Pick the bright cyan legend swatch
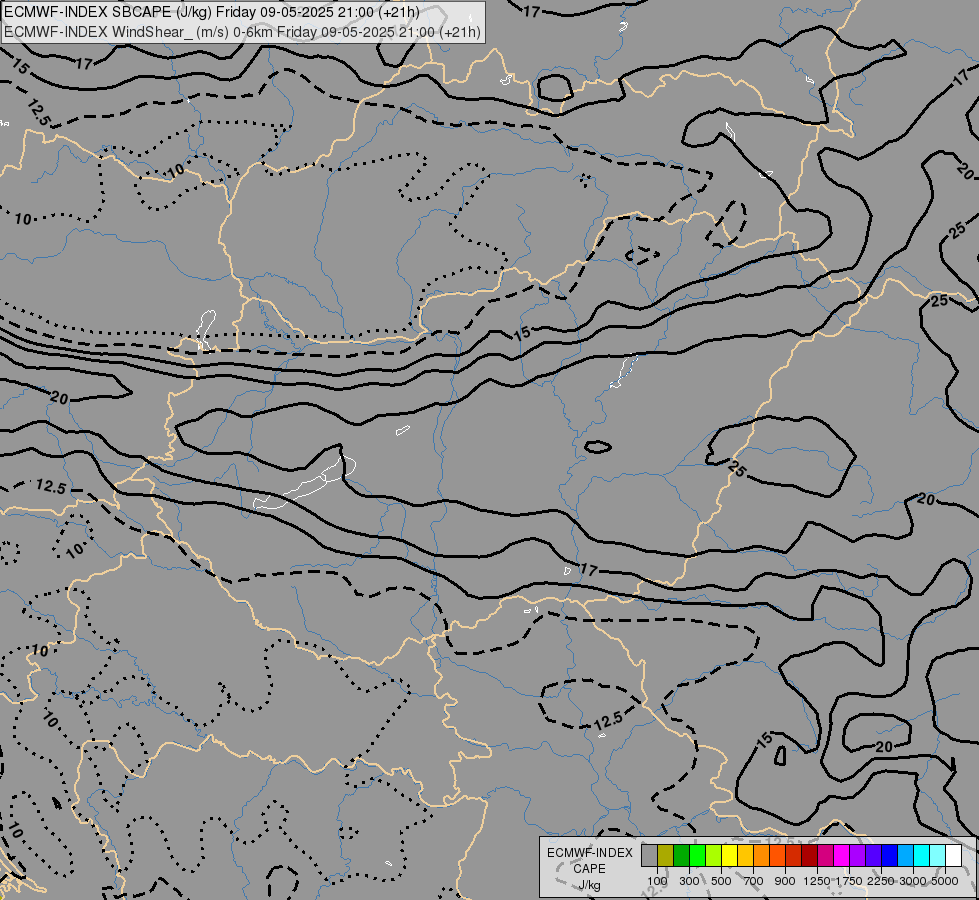This screenshot has width=979, height=900. (x=922, y=855)
